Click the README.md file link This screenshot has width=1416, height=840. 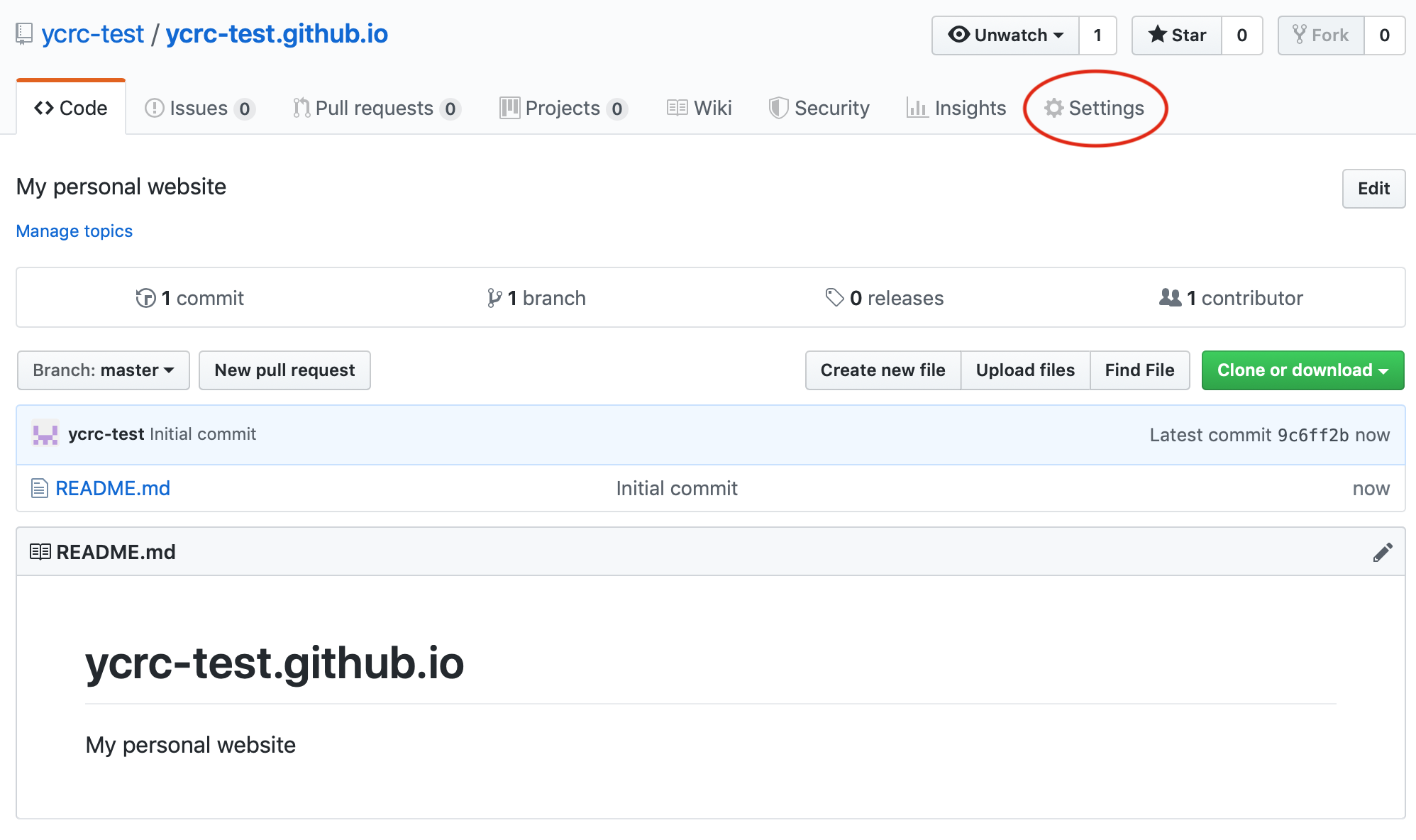[x=113, y=487]
